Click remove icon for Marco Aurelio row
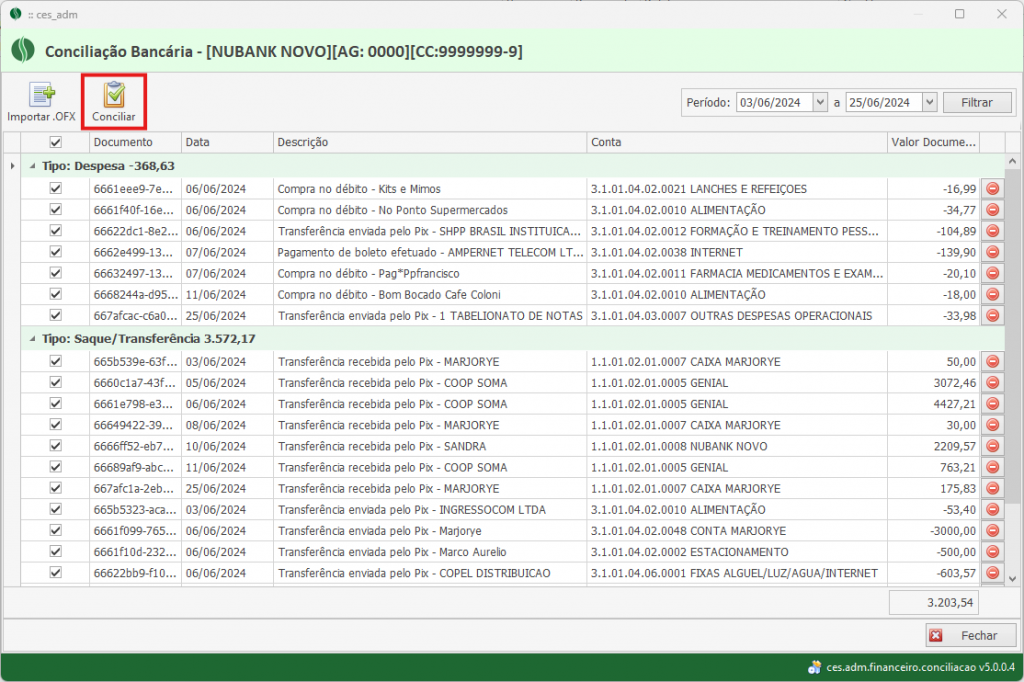This screenshot has width=1024, height=682. point(993,551)
